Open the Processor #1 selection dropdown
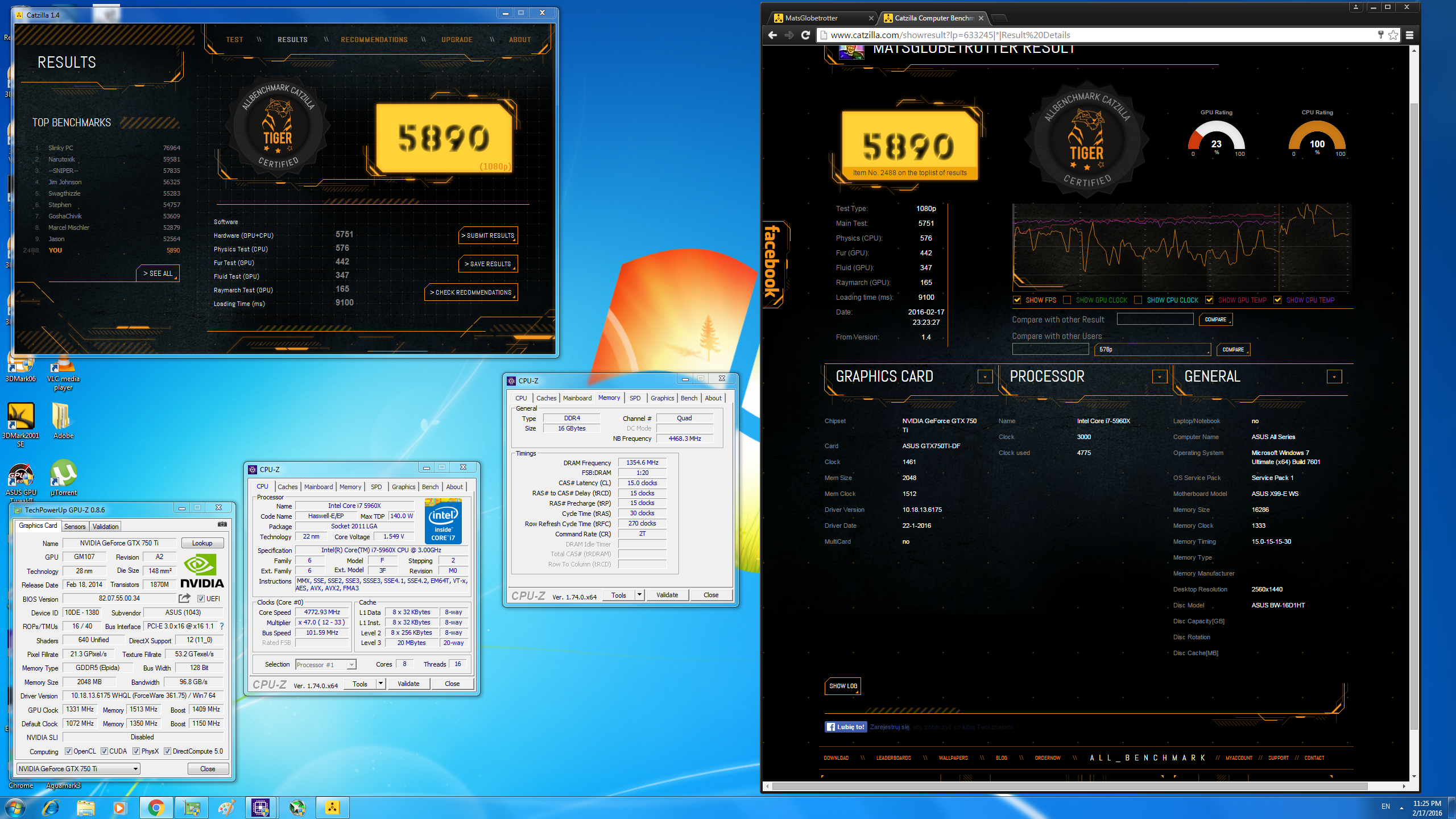Image resolution: width=1456 pixels, height=819 pixels. [x=326, y=664]
